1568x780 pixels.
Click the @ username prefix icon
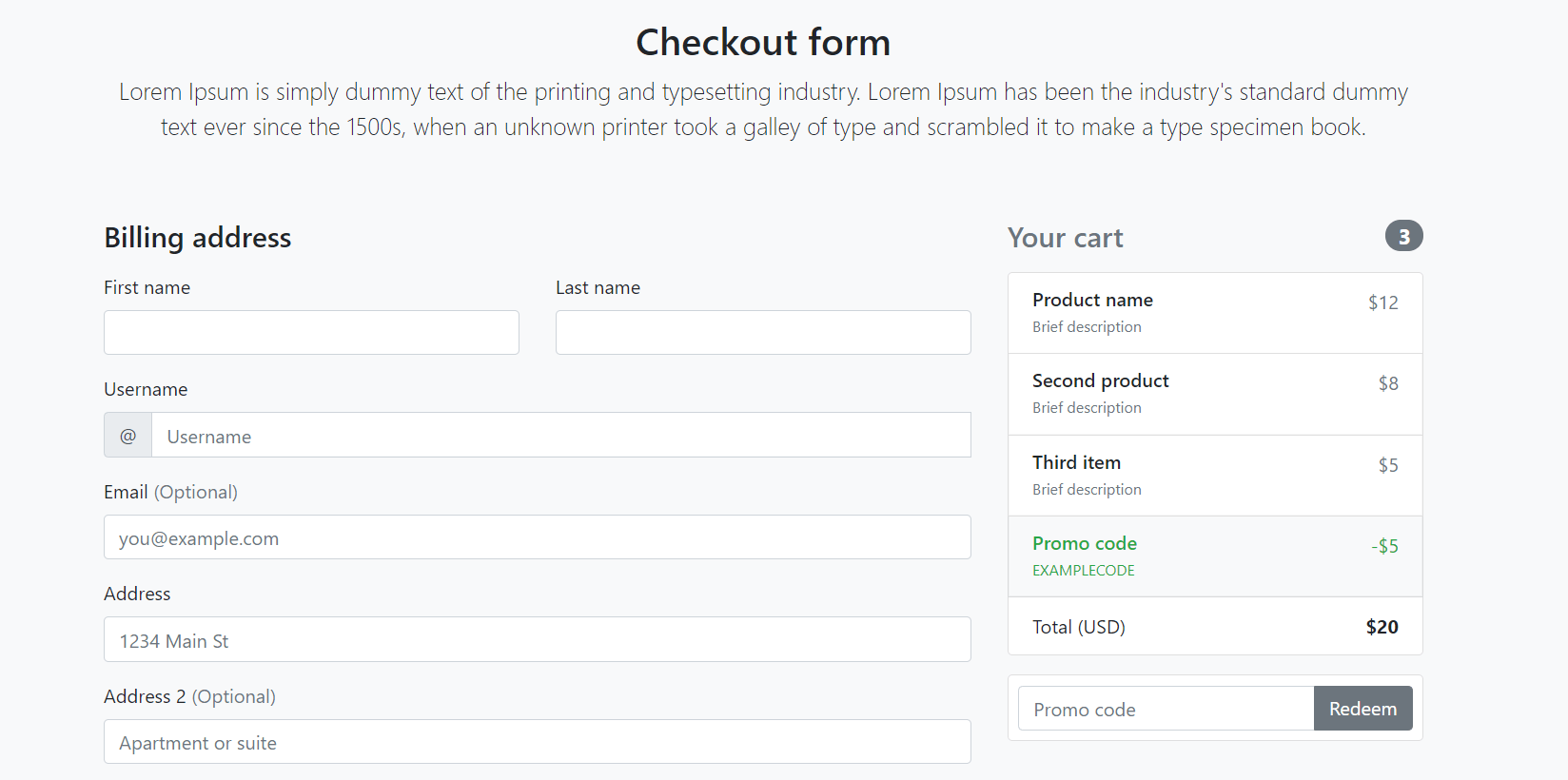click(x=127, y=435)
